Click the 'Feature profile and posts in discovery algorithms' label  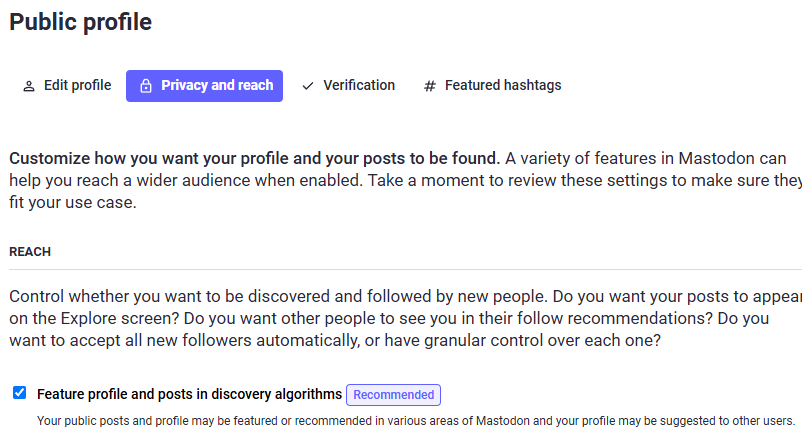point(189,394)
